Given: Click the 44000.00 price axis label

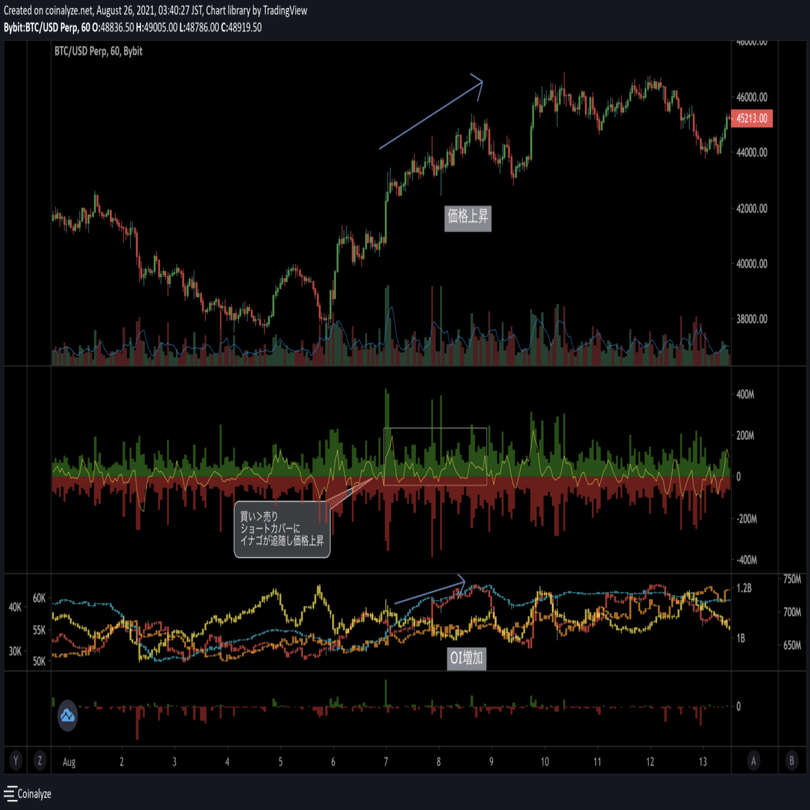Looking at the screenshot, I should pyautogui.click(x=752, y=152).
